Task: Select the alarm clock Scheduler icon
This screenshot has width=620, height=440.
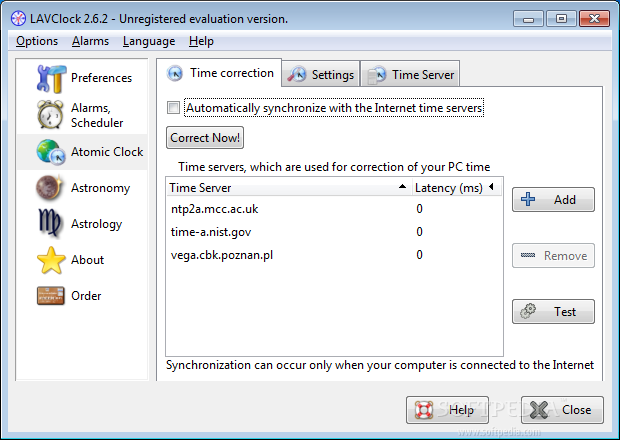Action: [x=50, y=115]
